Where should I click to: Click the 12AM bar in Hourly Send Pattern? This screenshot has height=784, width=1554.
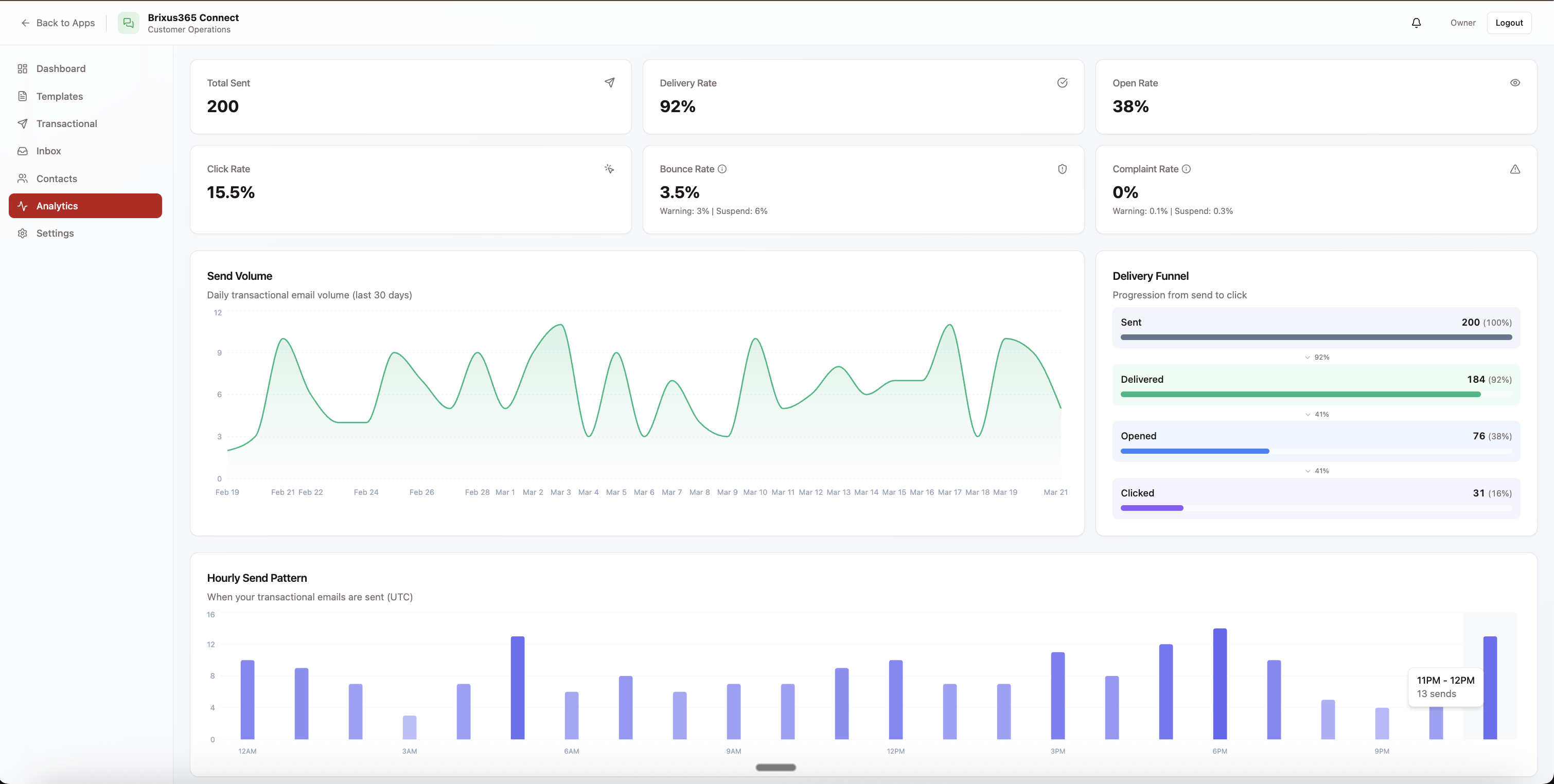tap(248, 700)
